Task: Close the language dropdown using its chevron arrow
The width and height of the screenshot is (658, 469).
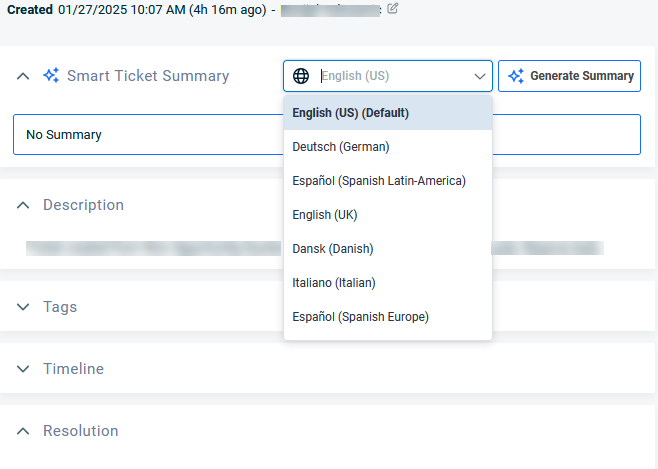Action: (478, 76)
